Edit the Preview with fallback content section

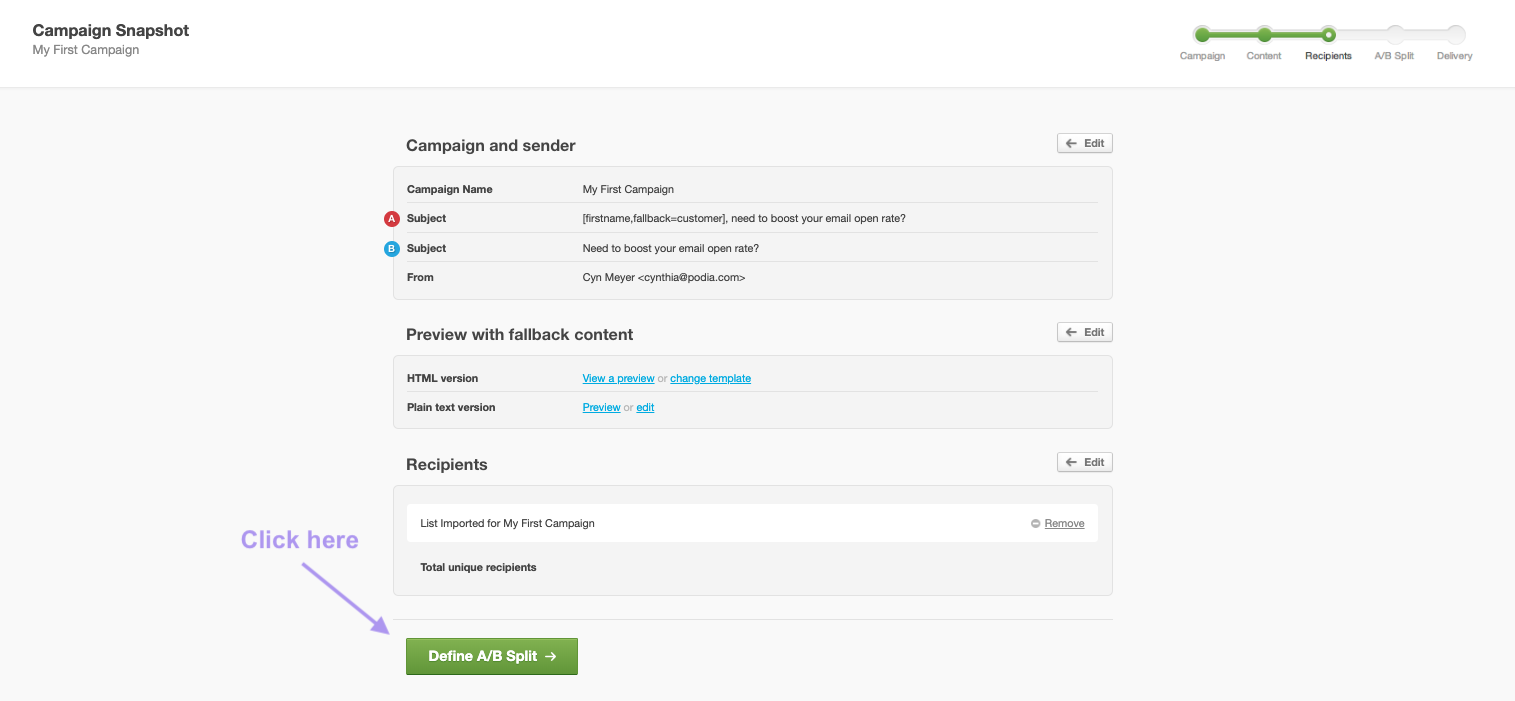(1084, 331)
